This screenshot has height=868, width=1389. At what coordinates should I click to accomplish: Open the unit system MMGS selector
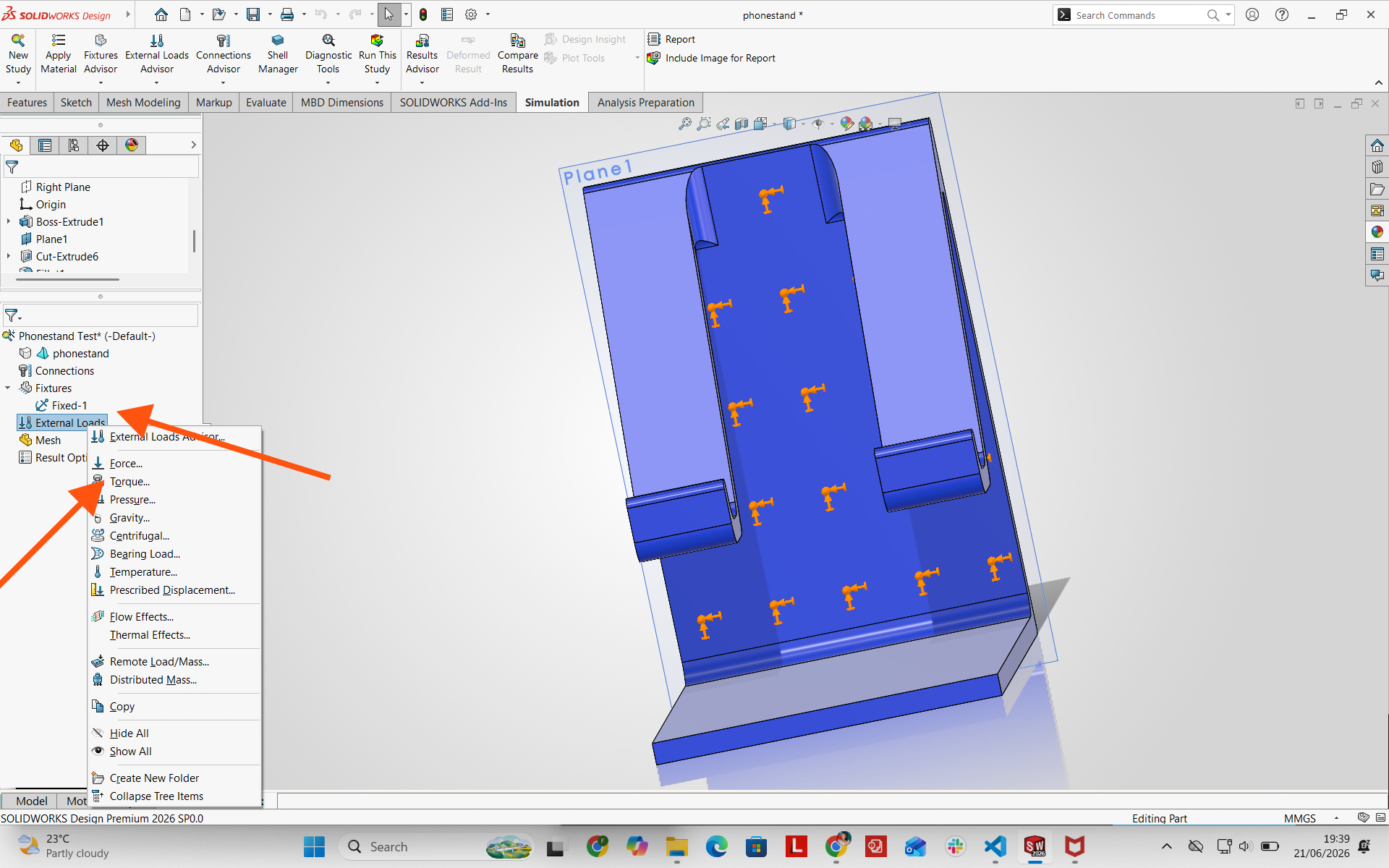1310,818
